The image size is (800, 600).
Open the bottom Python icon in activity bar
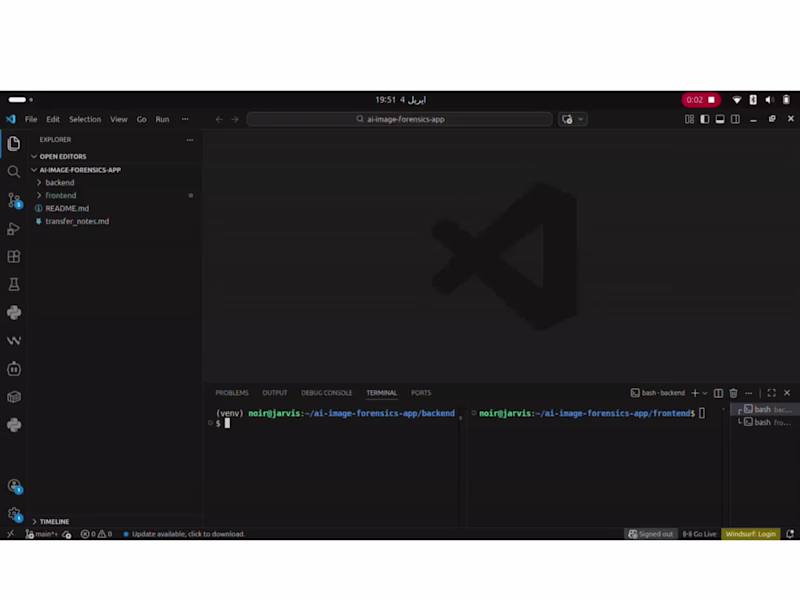(14, 424)
